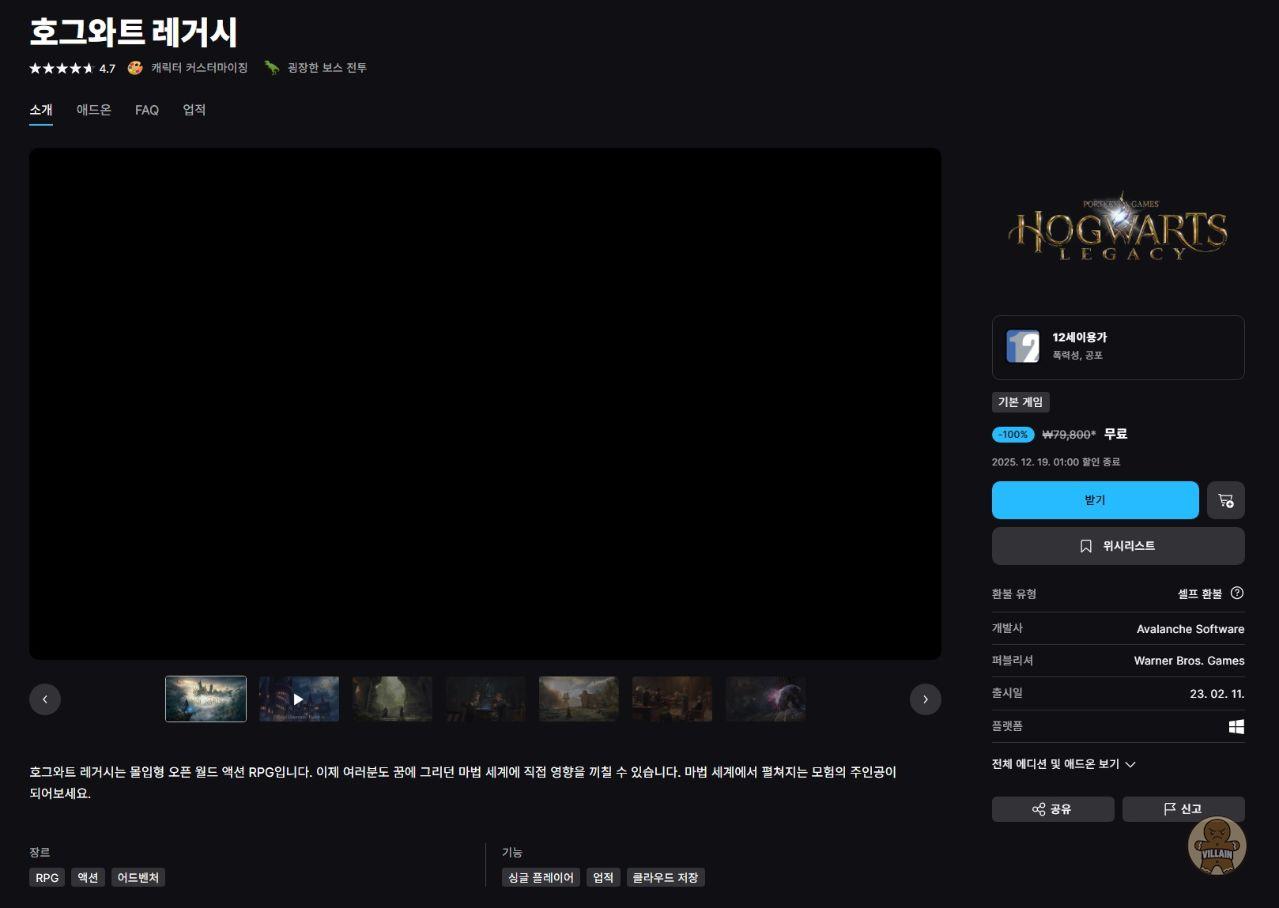Click the 공유 share button
1279x908 pixels.
coord(1052,809)
